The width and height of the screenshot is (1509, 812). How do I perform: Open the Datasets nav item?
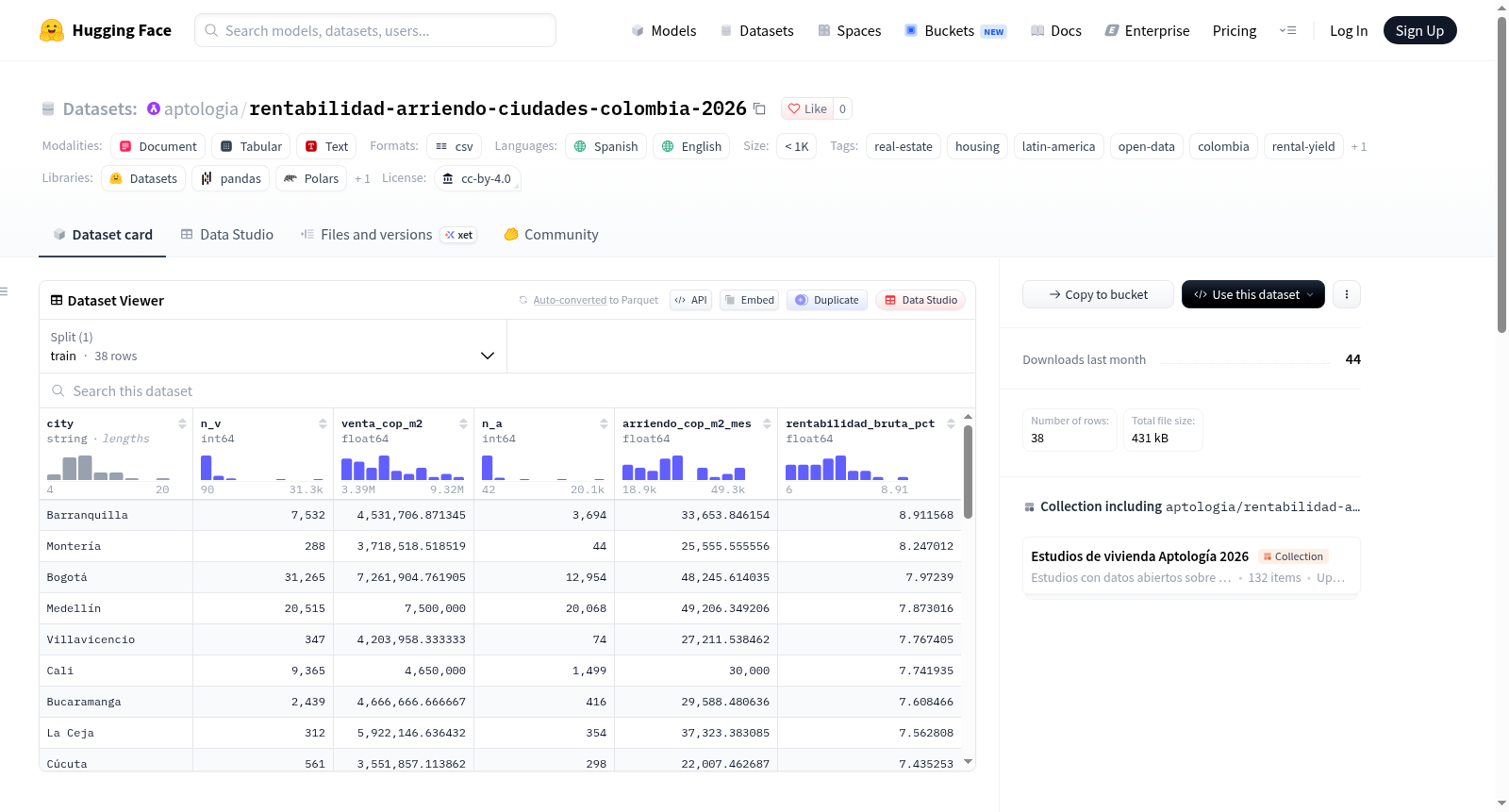[757, 30]
